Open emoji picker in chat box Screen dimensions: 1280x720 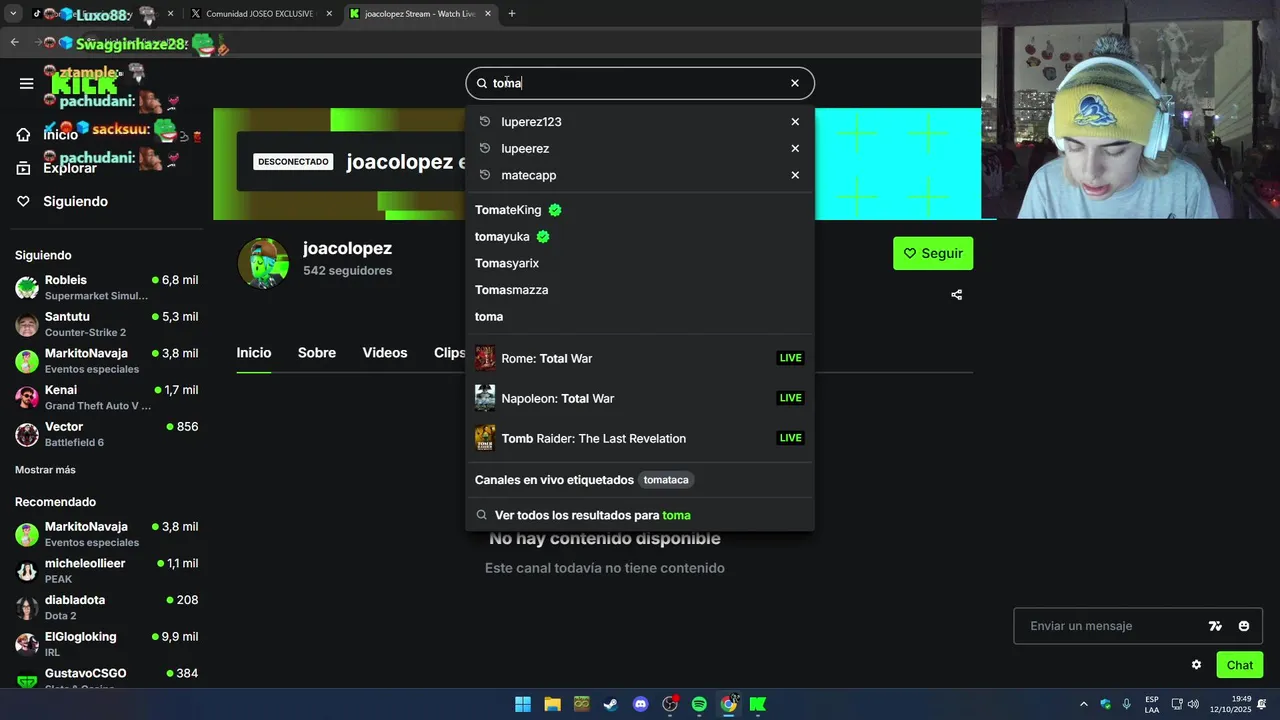click(x=1244, y=626)
